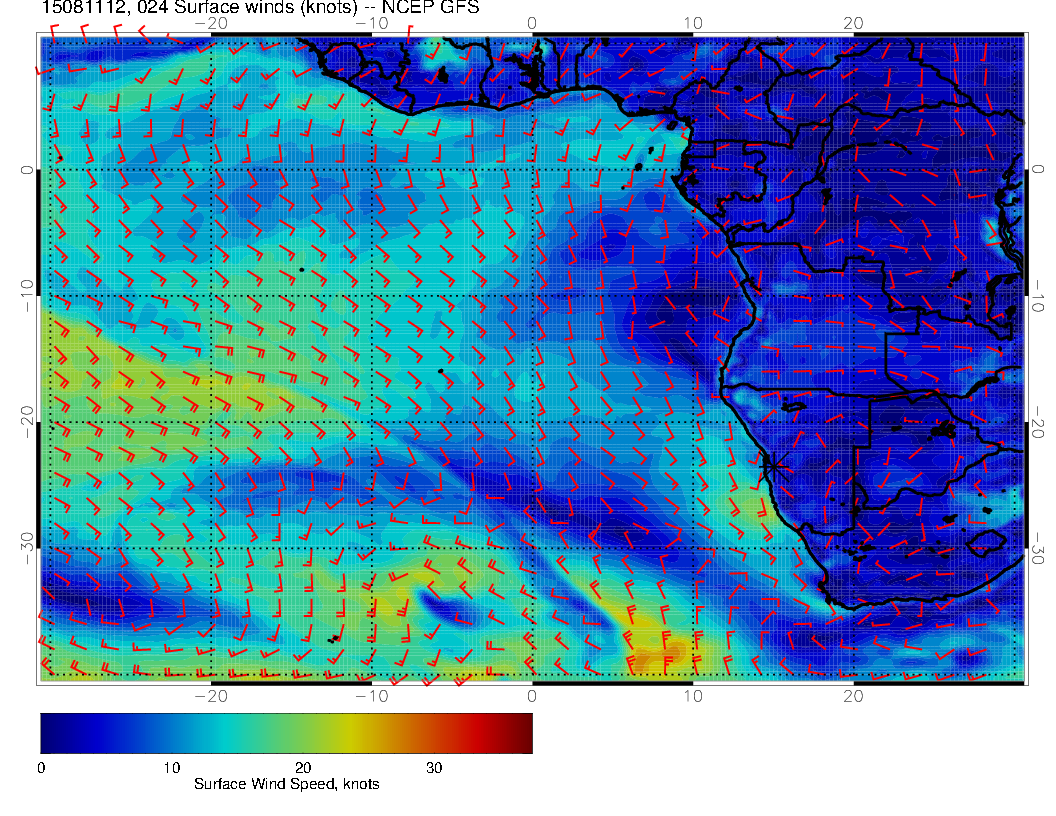Click the bottom axis longitude label 20
The width and height of the screenshot is (1056, 816).
pyautogui.click(x=853, y=696)
